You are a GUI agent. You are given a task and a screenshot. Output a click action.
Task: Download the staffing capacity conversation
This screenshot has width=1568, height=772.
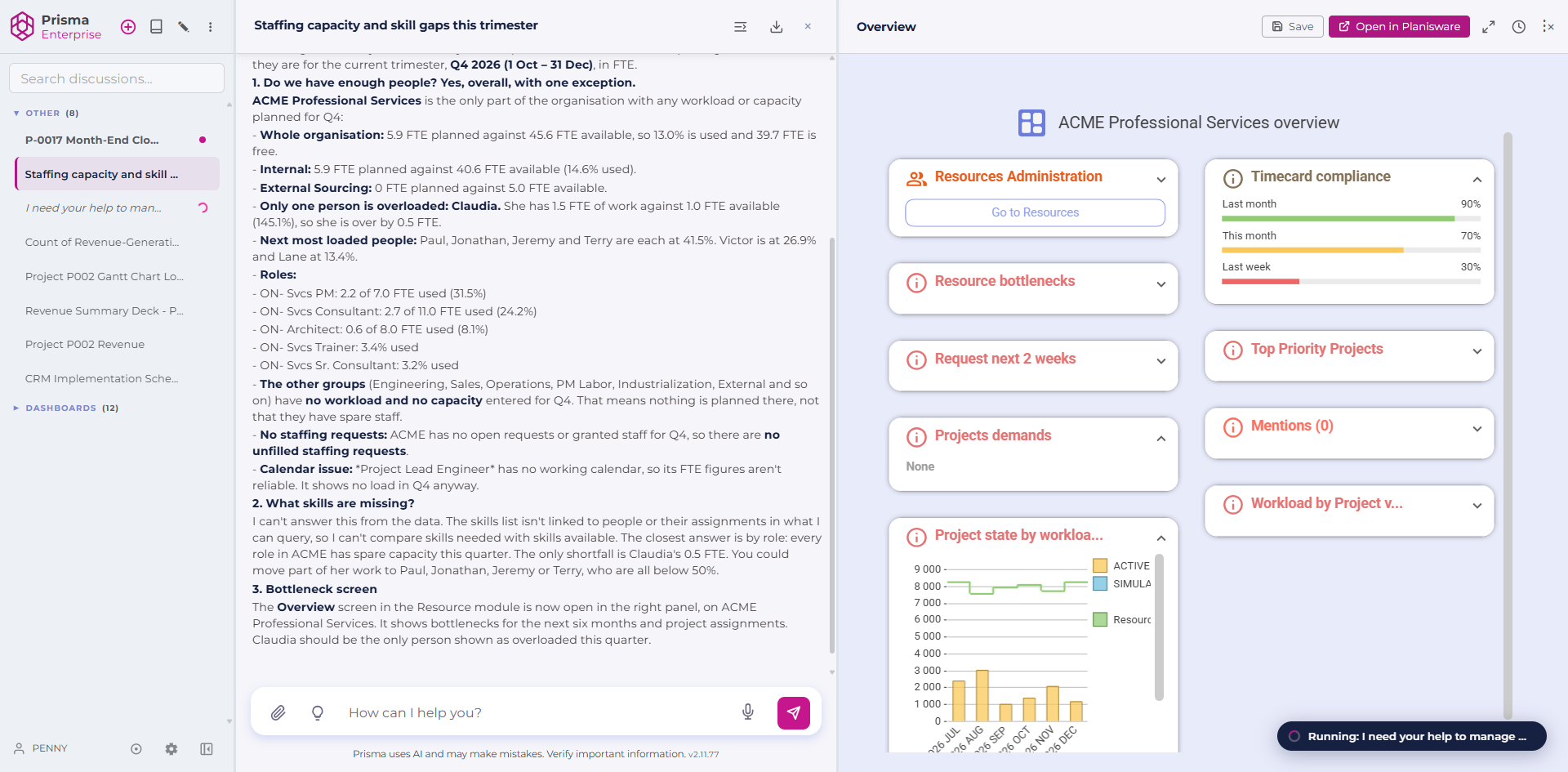777,27
